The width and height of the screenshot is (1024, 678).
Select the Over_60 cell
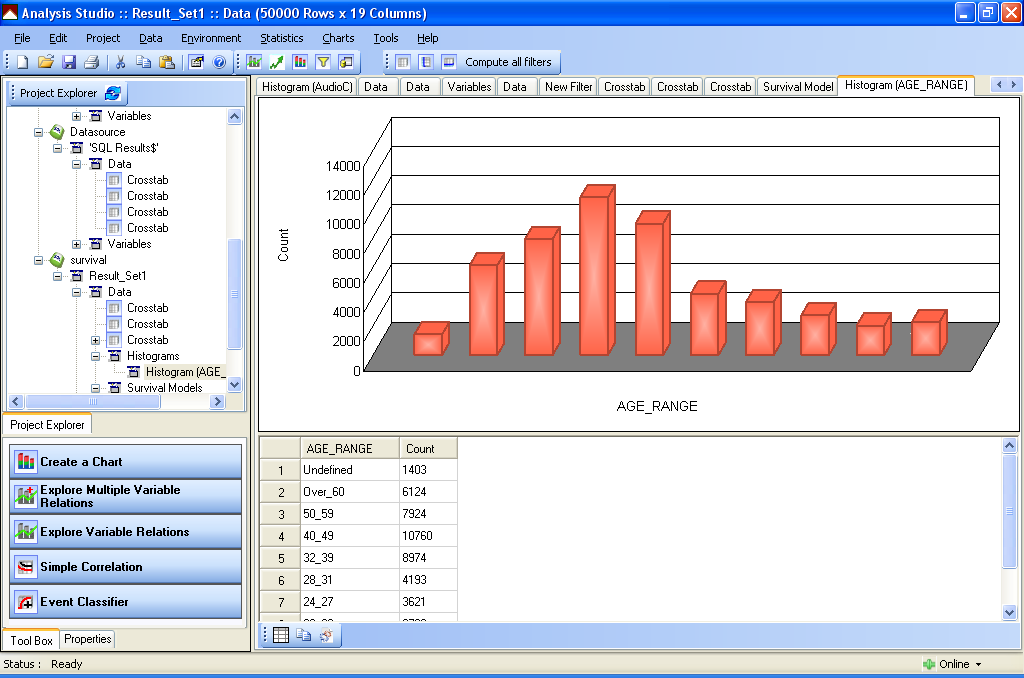pyautogui.click(x=349, y=492)
